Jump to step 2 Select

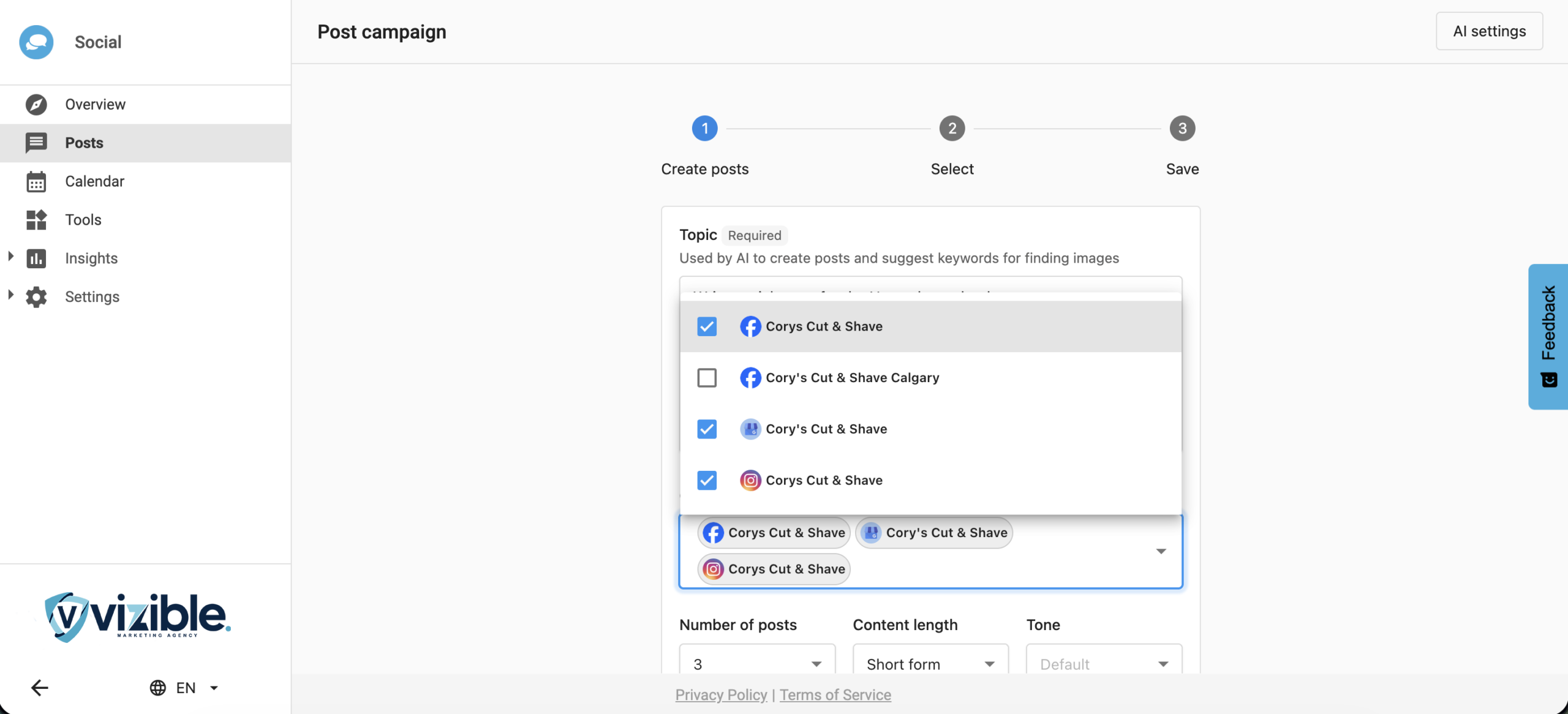point(952,129)
